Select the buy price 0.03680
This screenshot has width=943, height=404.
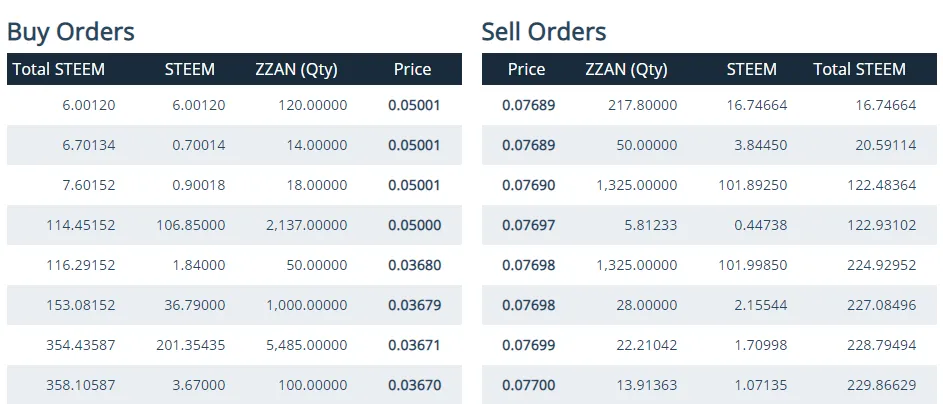[x=414, y=265]
